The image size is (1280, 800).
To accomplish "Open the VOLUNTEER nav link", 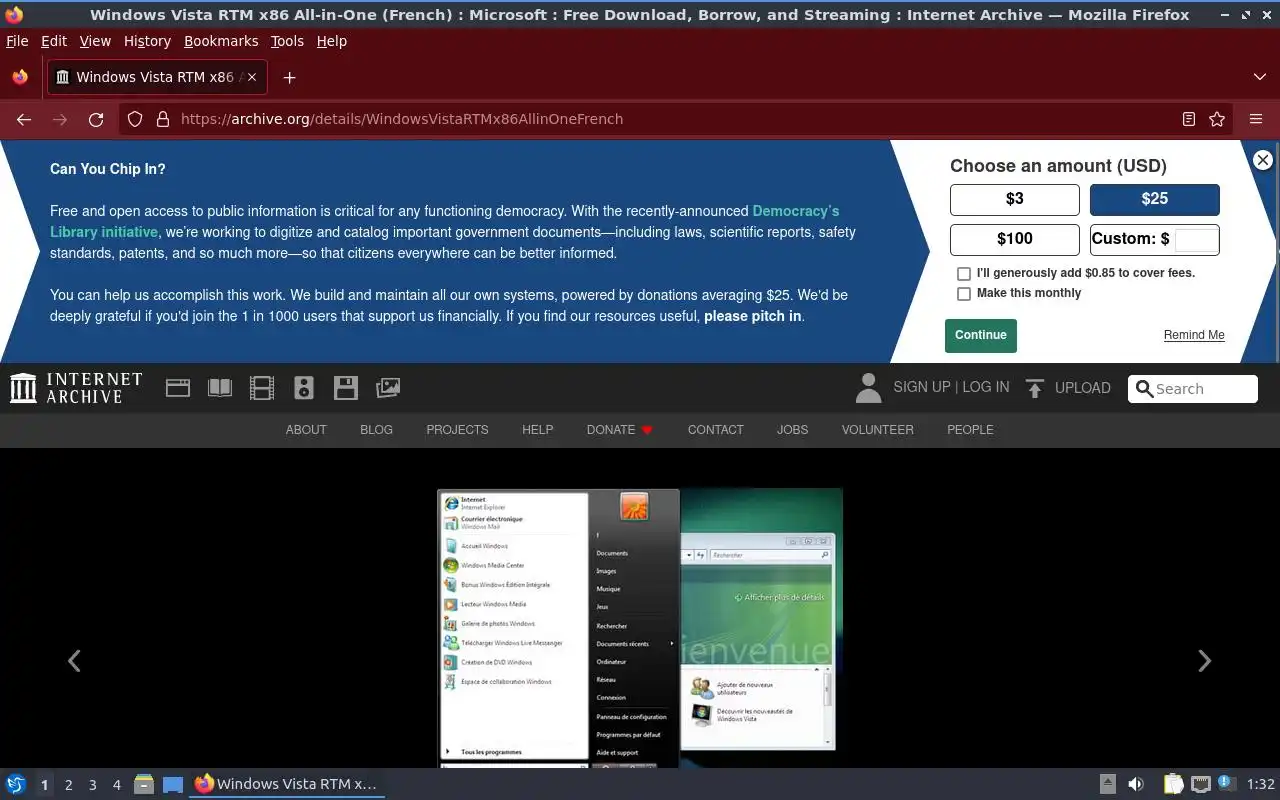I will [x=877, y=430].
